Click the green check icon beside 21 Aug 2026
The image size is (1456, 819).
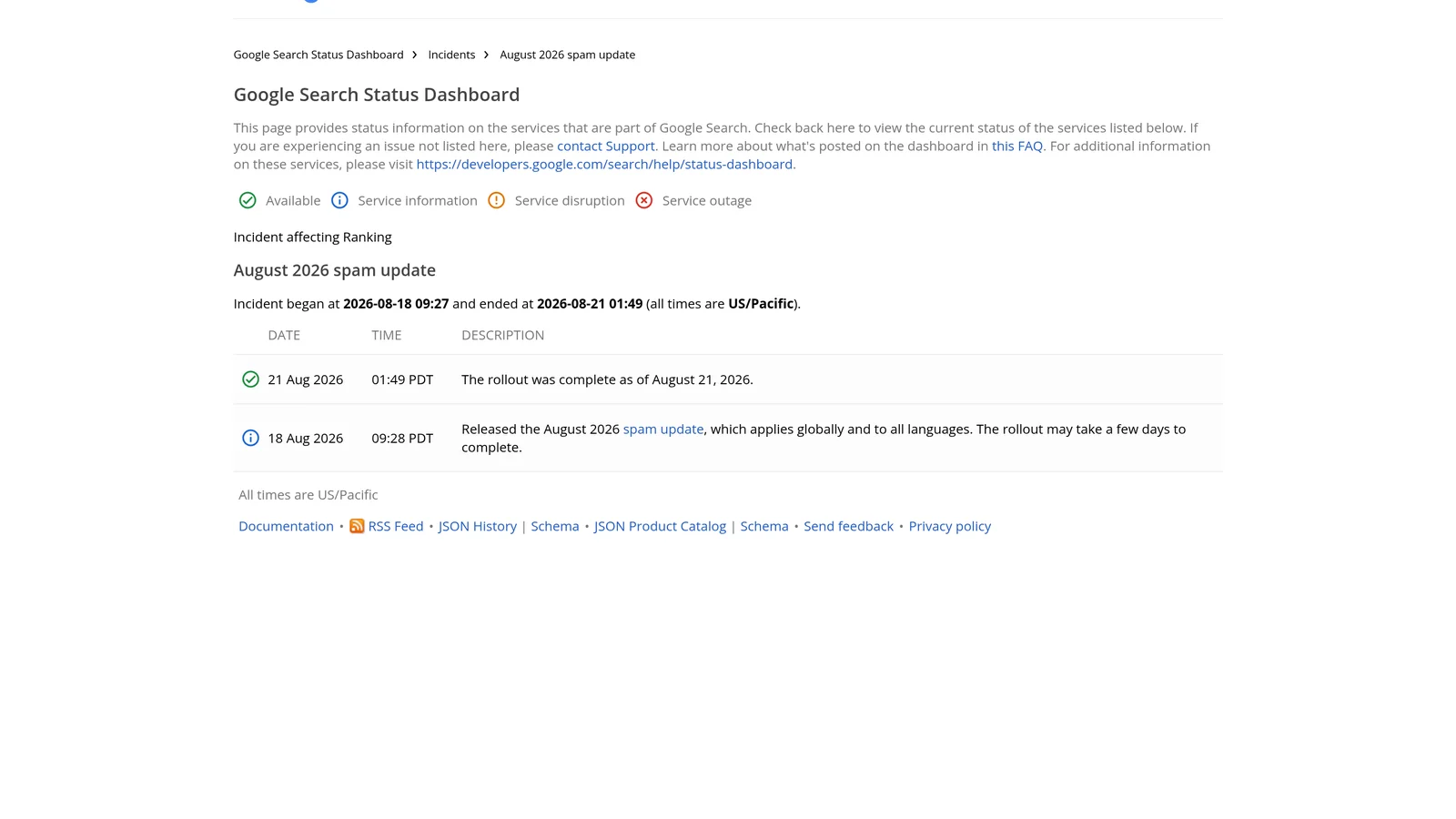click(x=250, y=379)
